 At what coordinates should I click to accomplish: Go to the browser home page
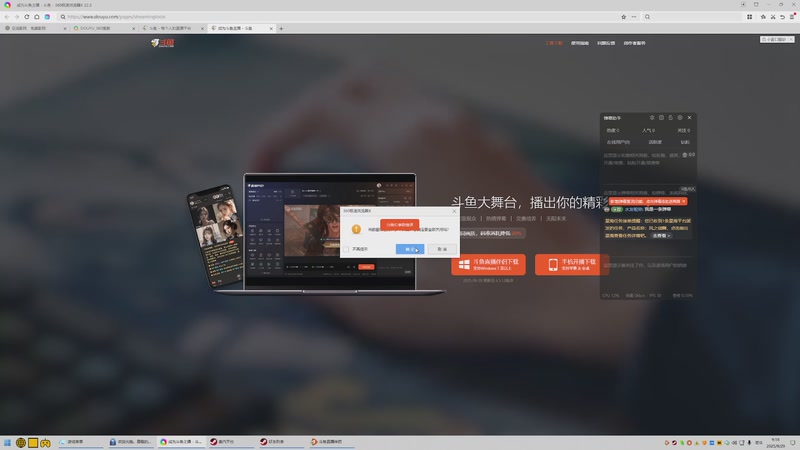pos(37,17)
